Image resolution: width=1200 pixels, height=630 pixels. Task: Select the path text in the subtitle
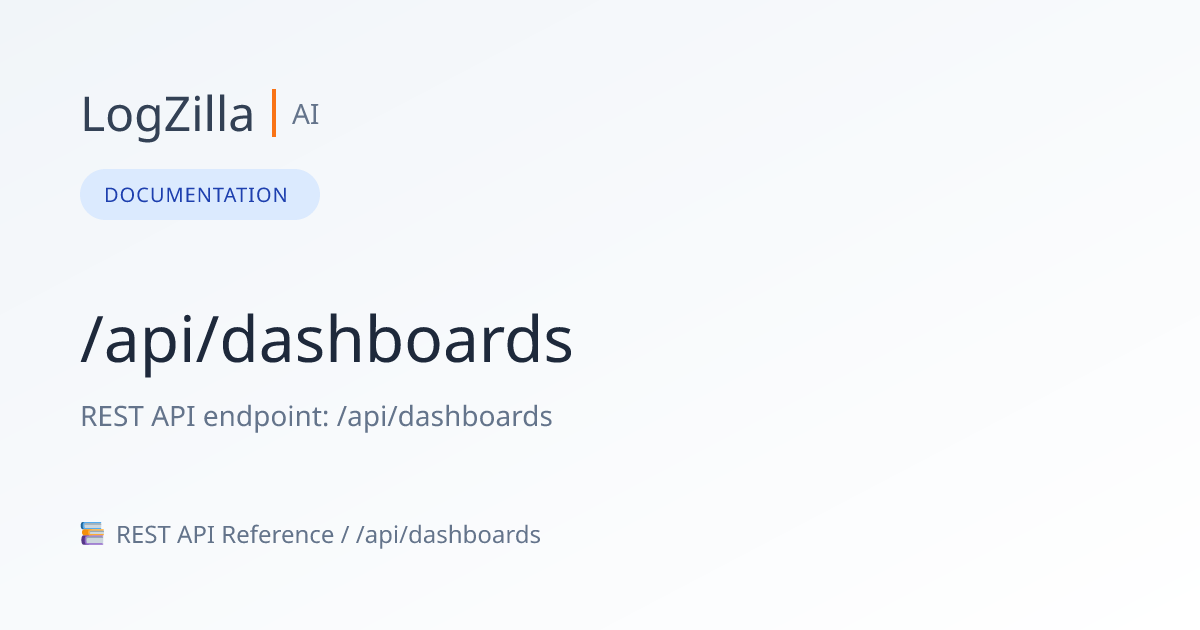pos(444,417)
